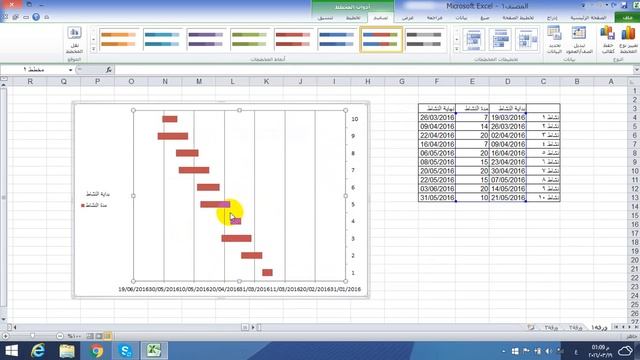Open the Name Box dropdown arrow
Viewport: 640px width, 360px height.
(70, 70)
